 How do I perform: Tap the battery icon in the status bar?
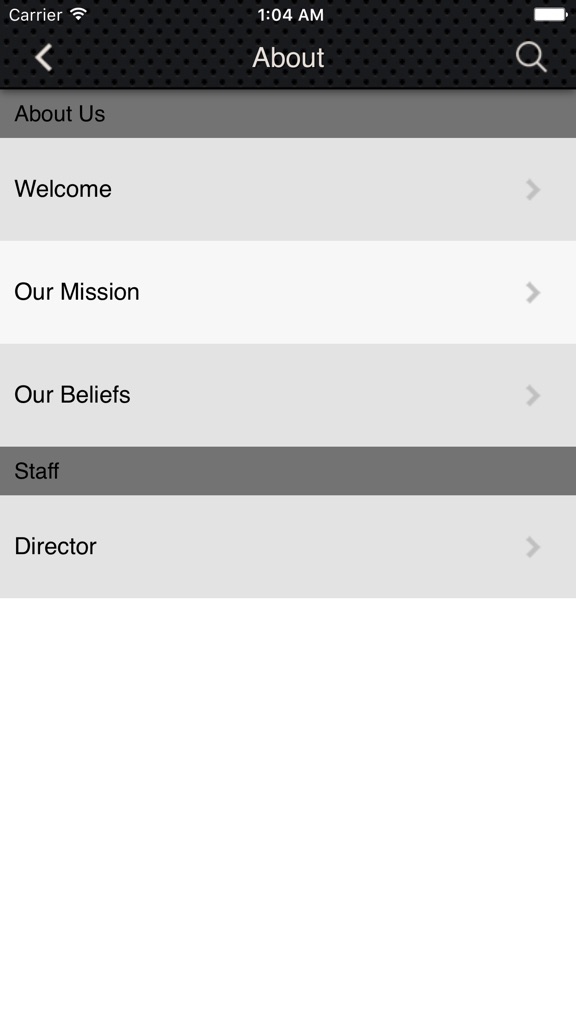coord(548,14)
